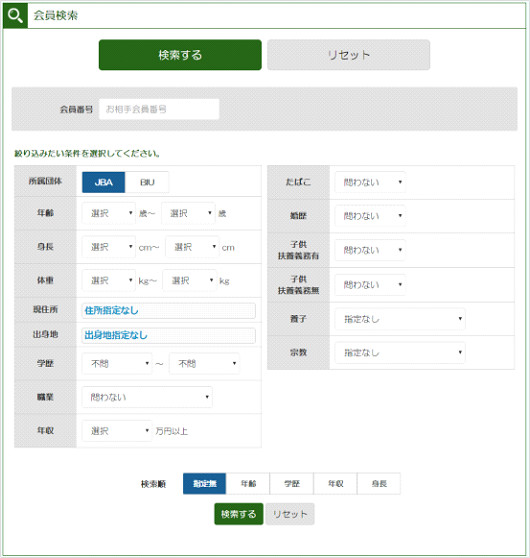This screenshot has height=558, width=530.
Task: Open the 年収 income dropdown
Action: (x=117, y=431)
